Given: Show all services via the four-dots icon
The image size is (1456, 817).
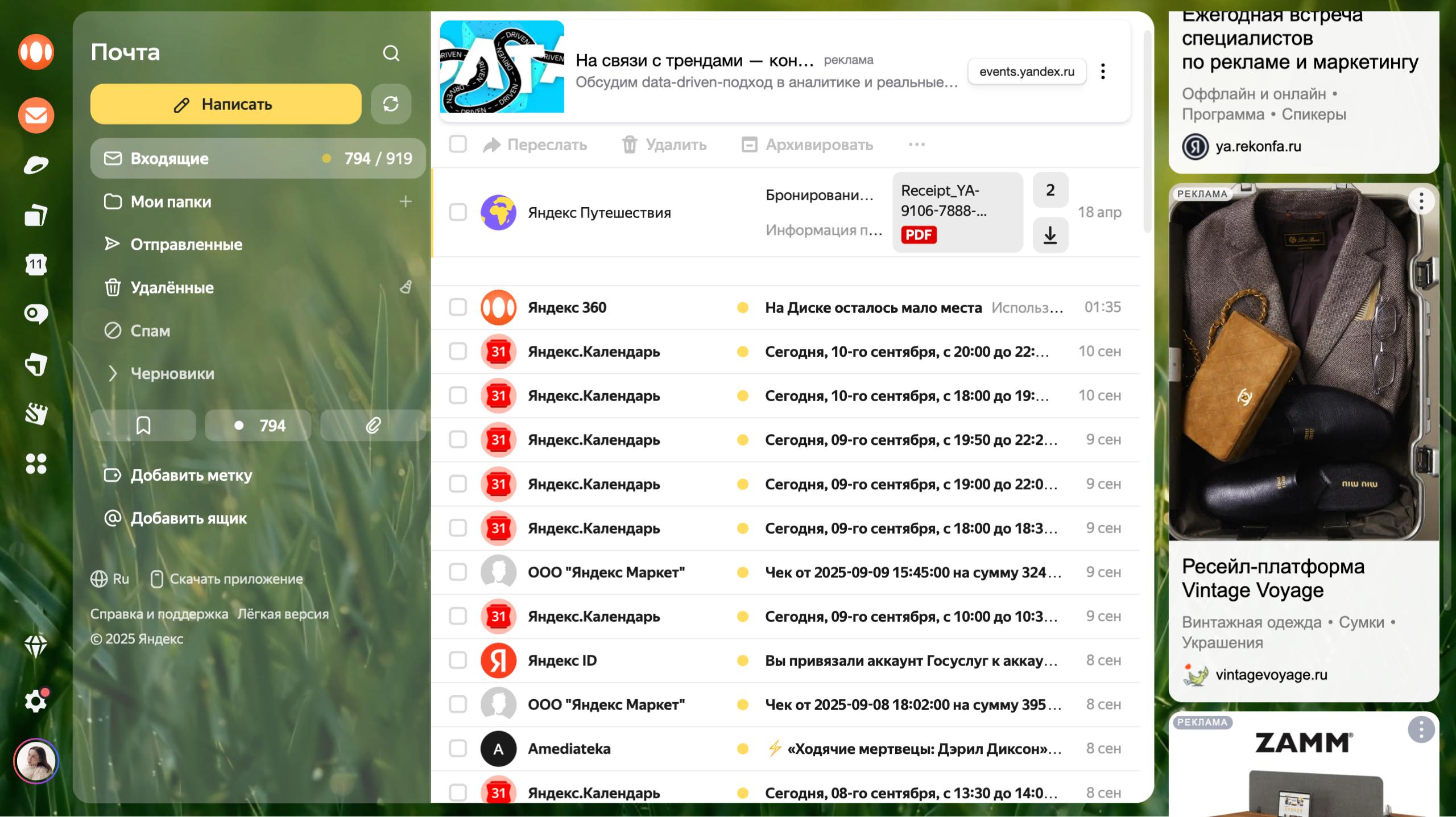Looking at the screenshot, I should point(36,464).
